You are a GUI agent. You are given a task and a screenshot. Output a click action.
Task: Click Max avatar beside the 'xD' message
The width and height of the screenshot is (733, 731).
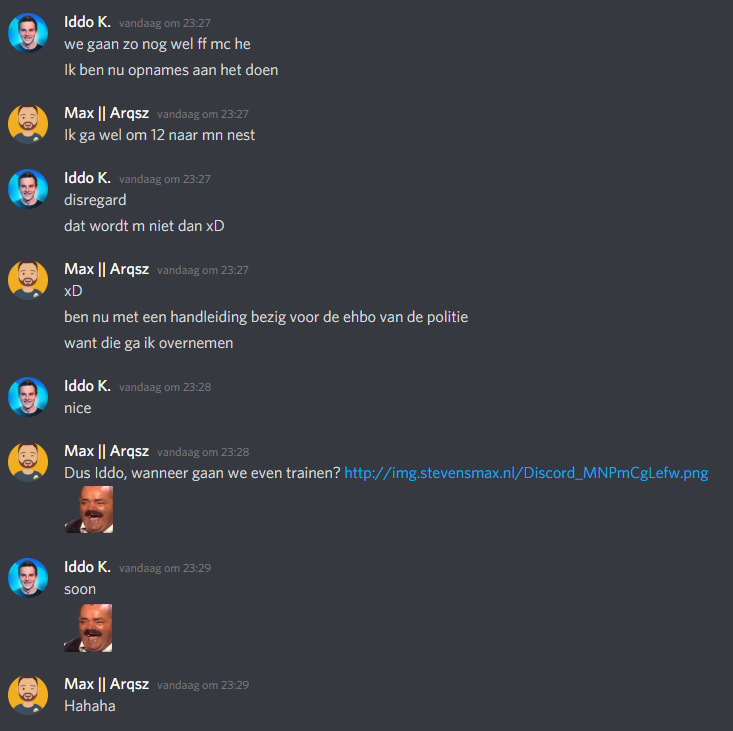28,280
